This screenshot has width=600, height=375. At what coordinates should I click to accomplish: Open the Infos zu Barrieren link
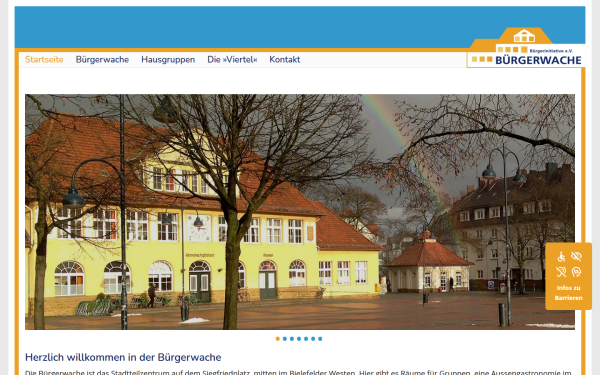tap(569, 293)
